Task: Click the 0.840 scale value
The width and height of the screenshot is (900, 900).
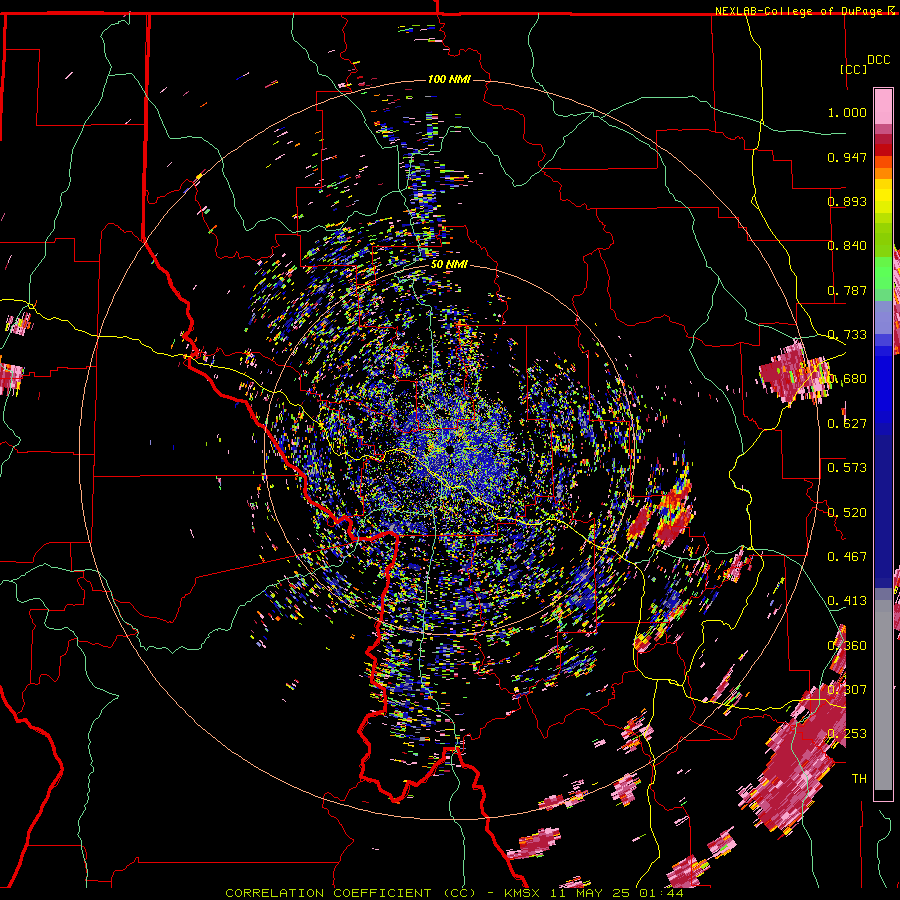Action: tap(847, 246)
